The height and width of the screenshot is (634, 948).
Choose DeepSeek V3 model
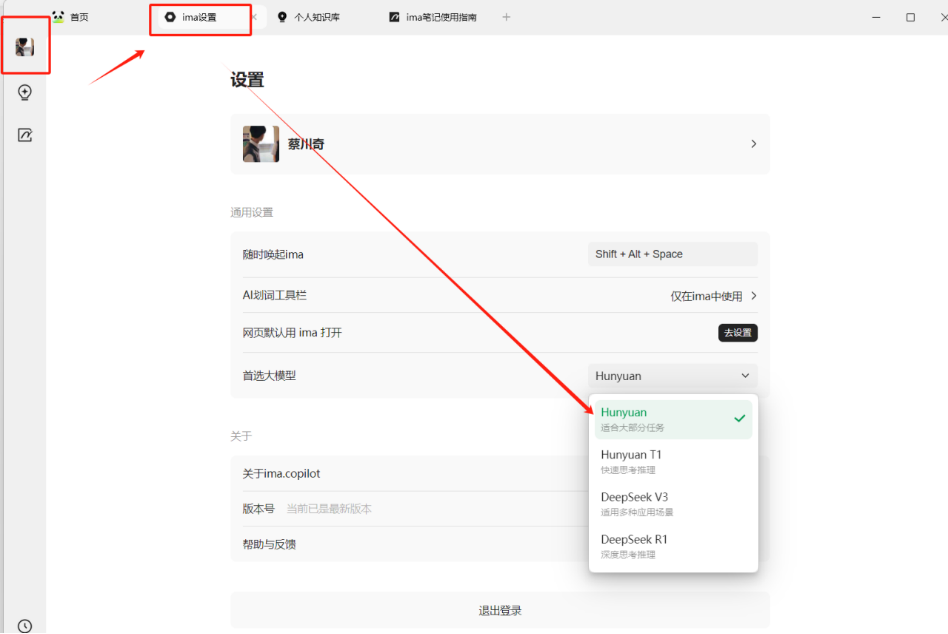tap(673, 503)
